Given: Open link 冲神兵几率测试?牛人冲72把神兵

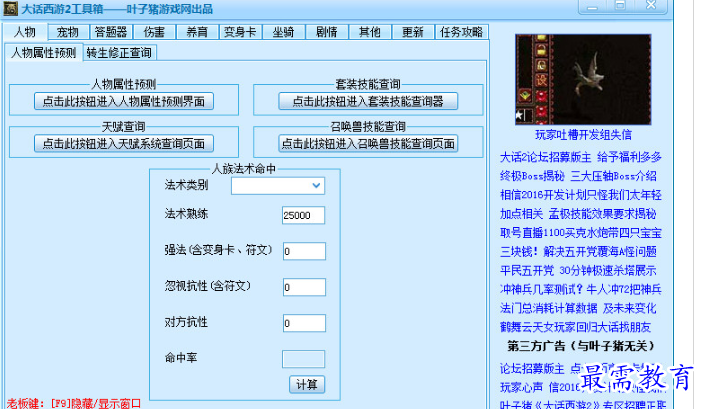Looking at the screenshot, I should tap(581, 289).
